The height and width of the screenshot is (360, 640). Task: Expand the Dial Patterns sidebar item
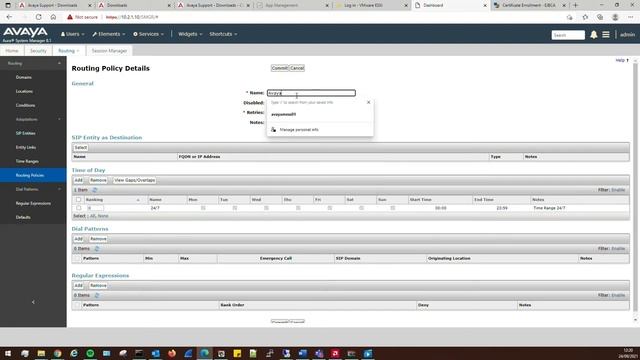point(60,189)
